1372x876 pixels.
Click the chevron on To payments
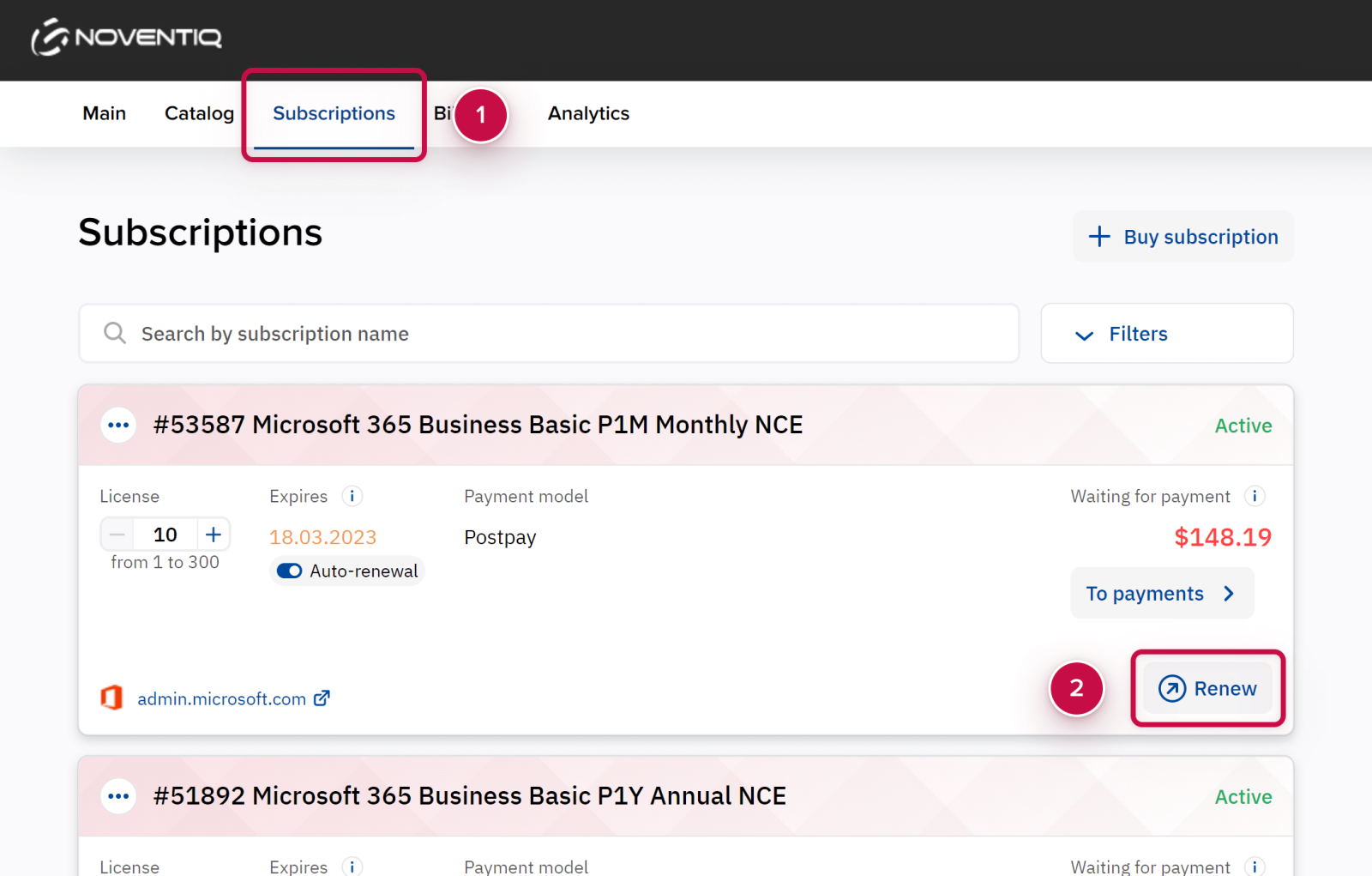pos(1229,594)
